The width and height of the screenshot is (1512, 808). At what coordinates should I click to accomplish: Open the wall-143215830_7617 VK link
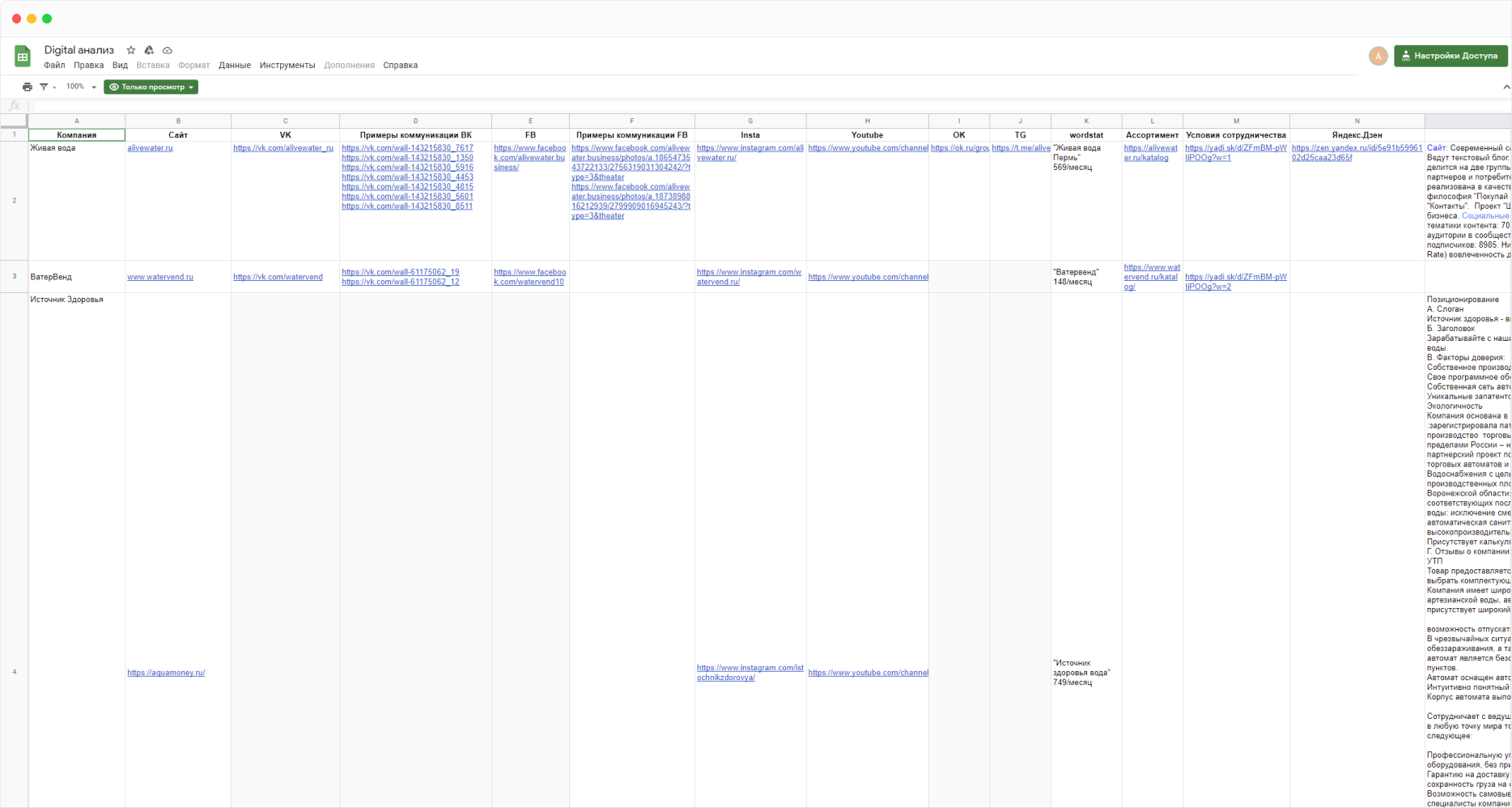tap(407, 148)
